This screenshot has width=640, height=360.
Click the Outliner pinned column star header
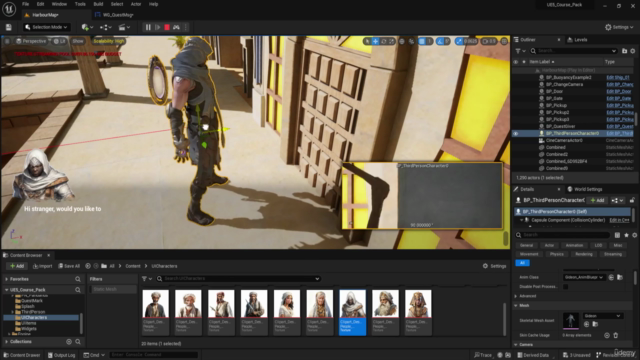click(x=524, y=62)
